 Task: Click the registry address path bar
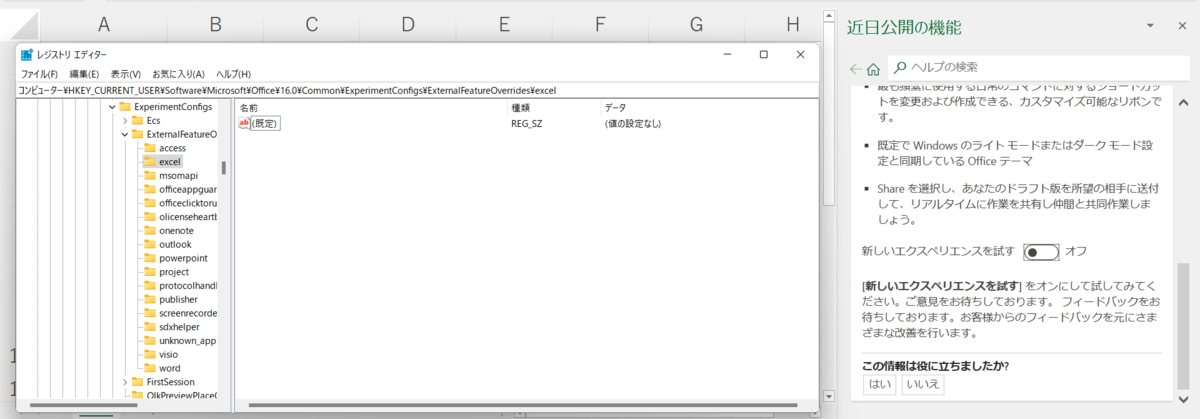point(418,90)
